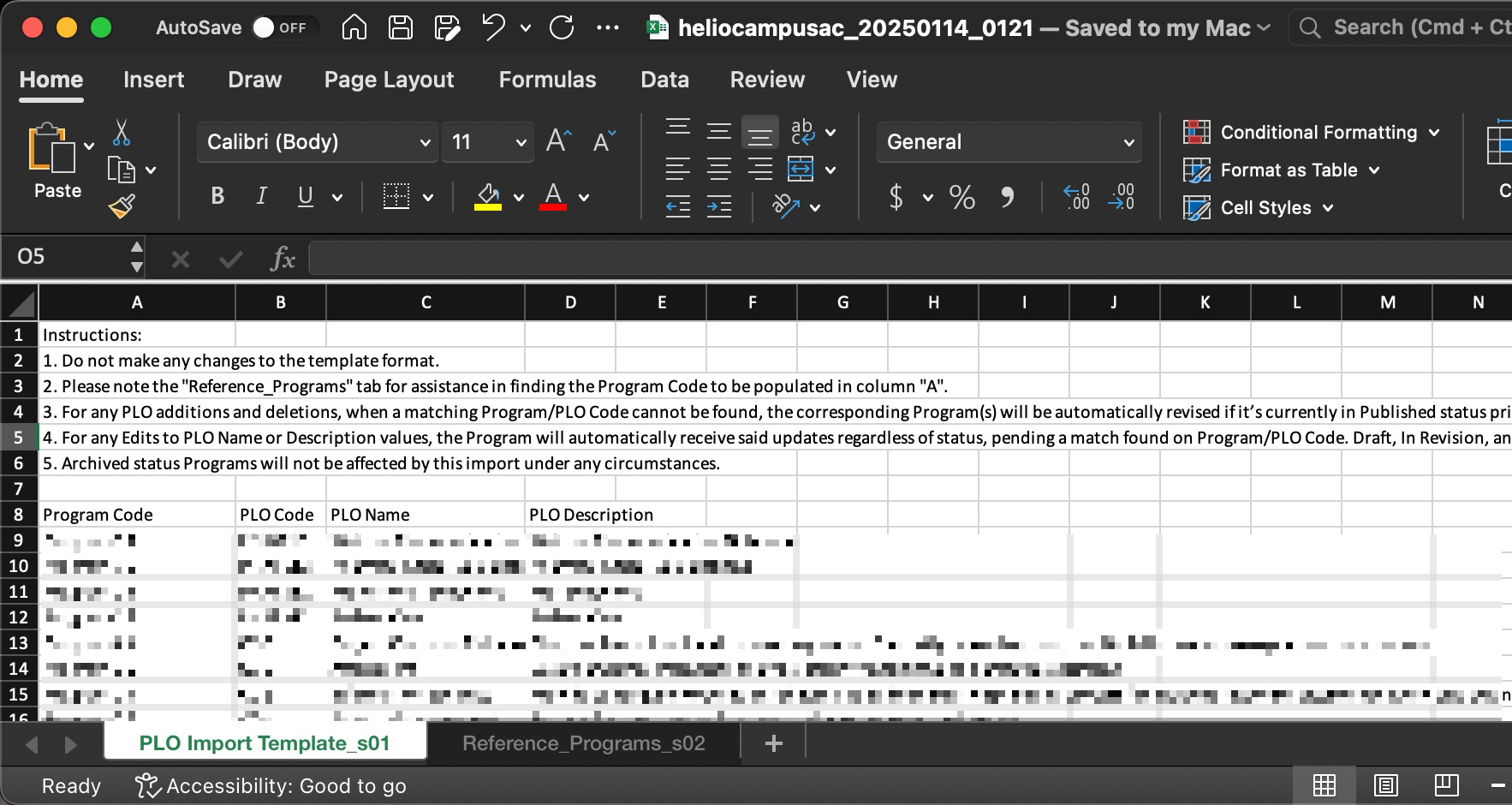This screenshot has width=1512, height=805.
Task: Click the Paste button
Action: pos(57,163)
